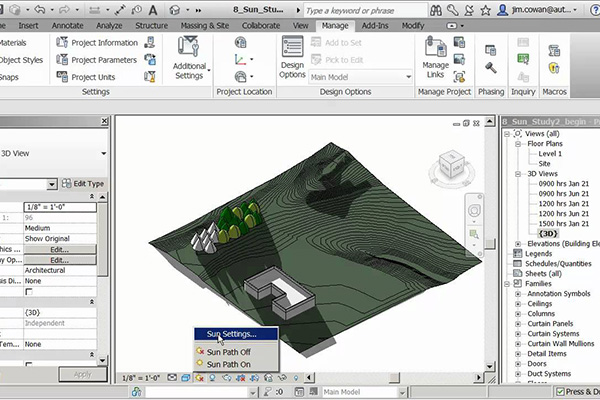Choose Sun Settings... from popup menu
The height and width of the screenshot is (400, 600).
pos(236,334)
